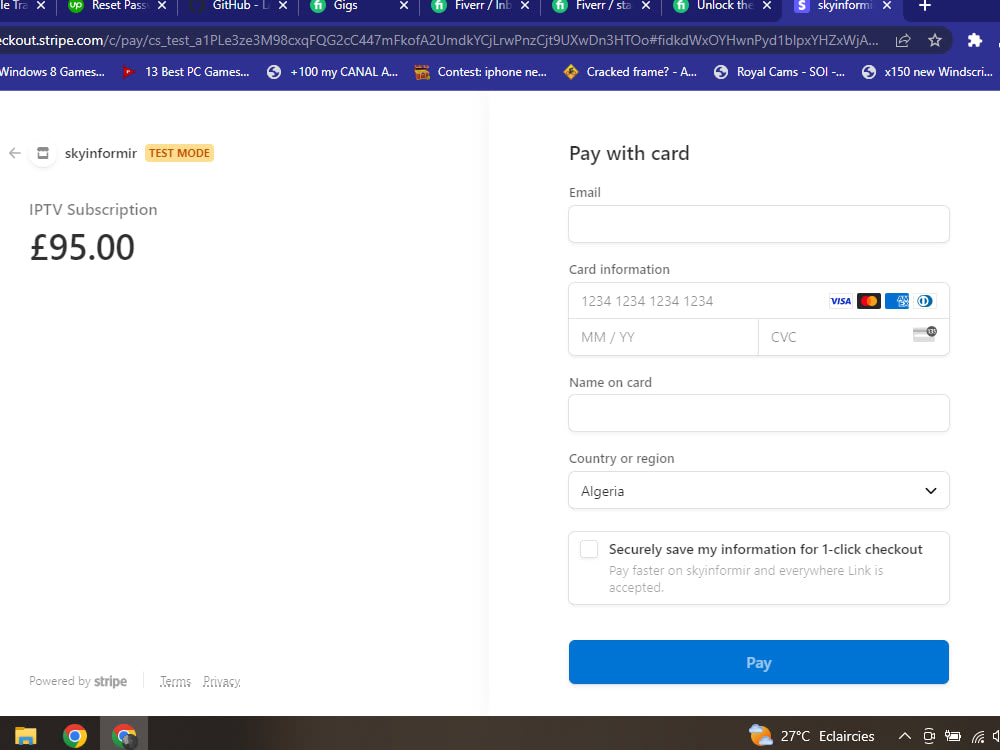The height and width of the screenshot is (750, 1000).
Task: Open first Chrome icon in taskbar
Action: tap(75, 736)
